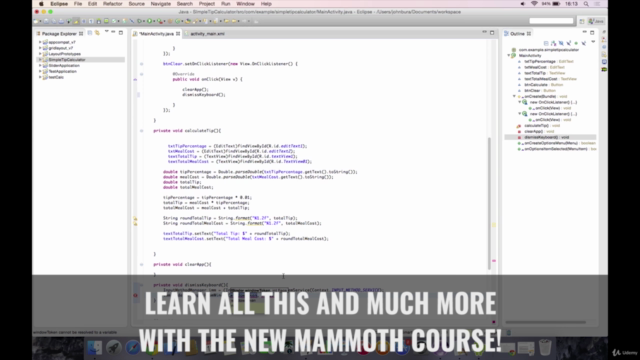Screen dimensions: 640x360
Task: Click the Collapse All icon in Package Explorer
Action: [90, 33]
